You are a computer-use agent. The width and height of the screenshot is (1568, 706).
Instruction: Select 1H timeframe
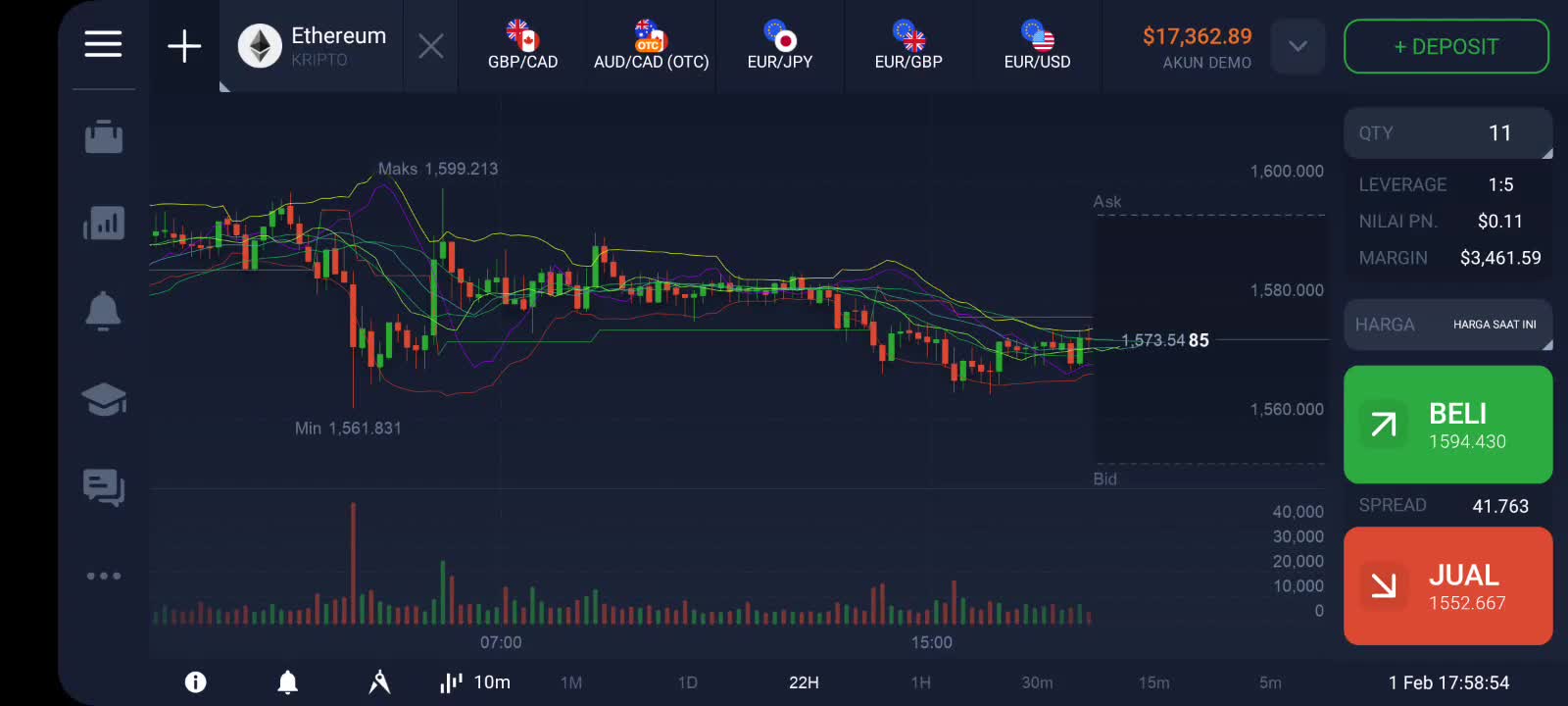click(x=920, y=682)
